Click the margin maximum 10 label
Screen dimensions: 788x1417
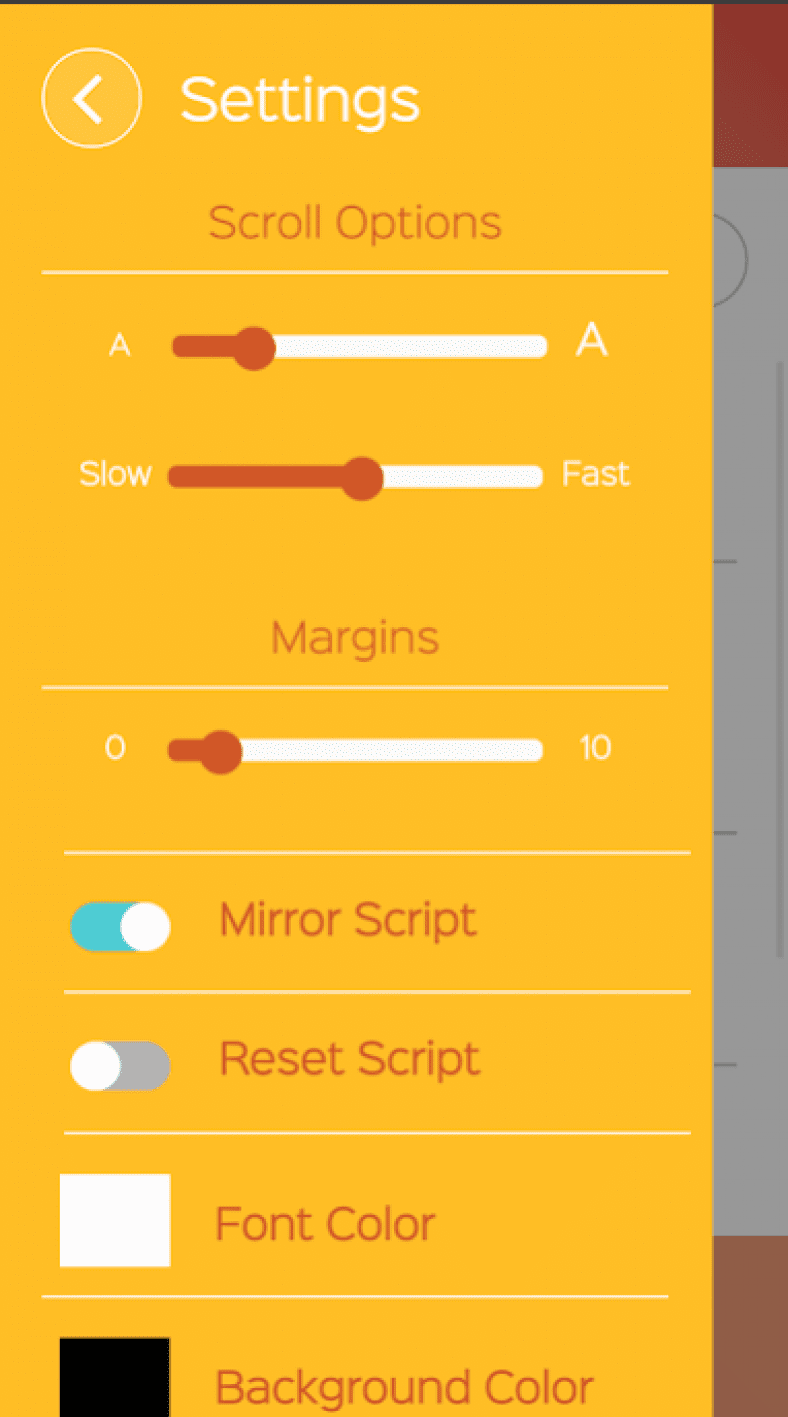(x=596, y=748)
